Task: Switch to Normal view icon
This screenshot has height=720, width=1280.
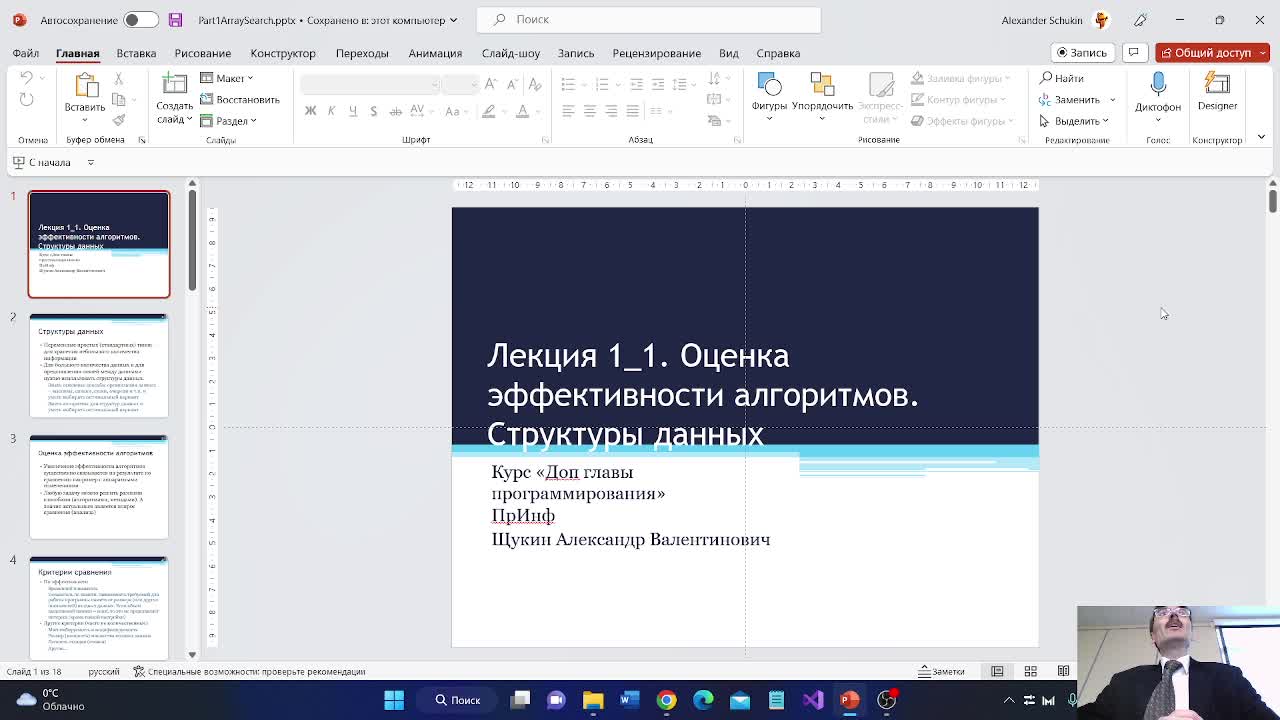Action: pos(997,672)
